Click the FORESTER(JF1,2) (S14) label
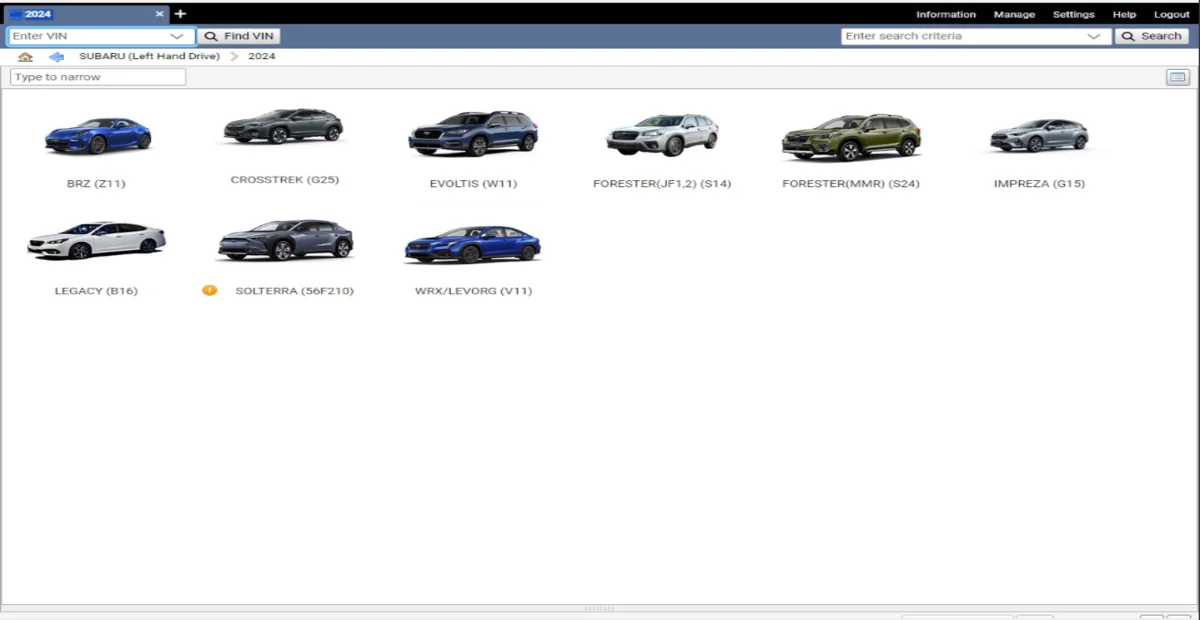This screenshot has height=620, width=1200. [x=662, y=184]
